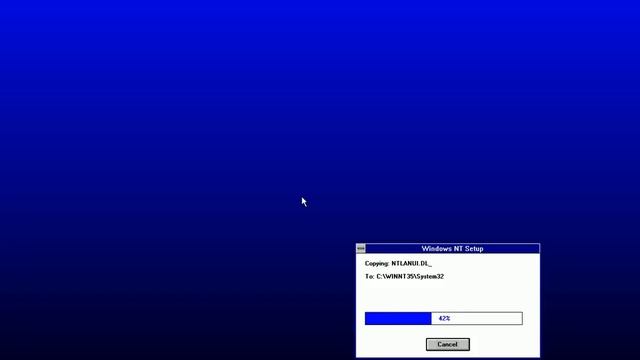Click the 'To: C:\WINNT35\System32' destination text

[404, 276]
